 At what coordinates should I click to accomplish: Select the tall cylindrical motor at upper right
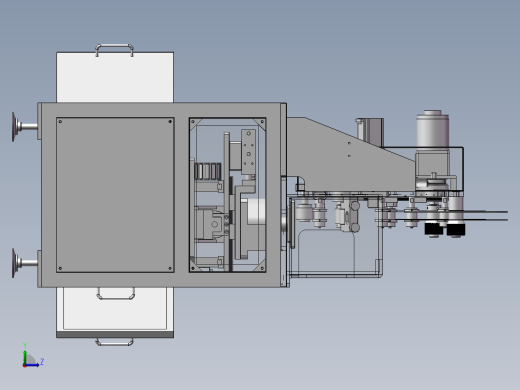pos(432,129)
